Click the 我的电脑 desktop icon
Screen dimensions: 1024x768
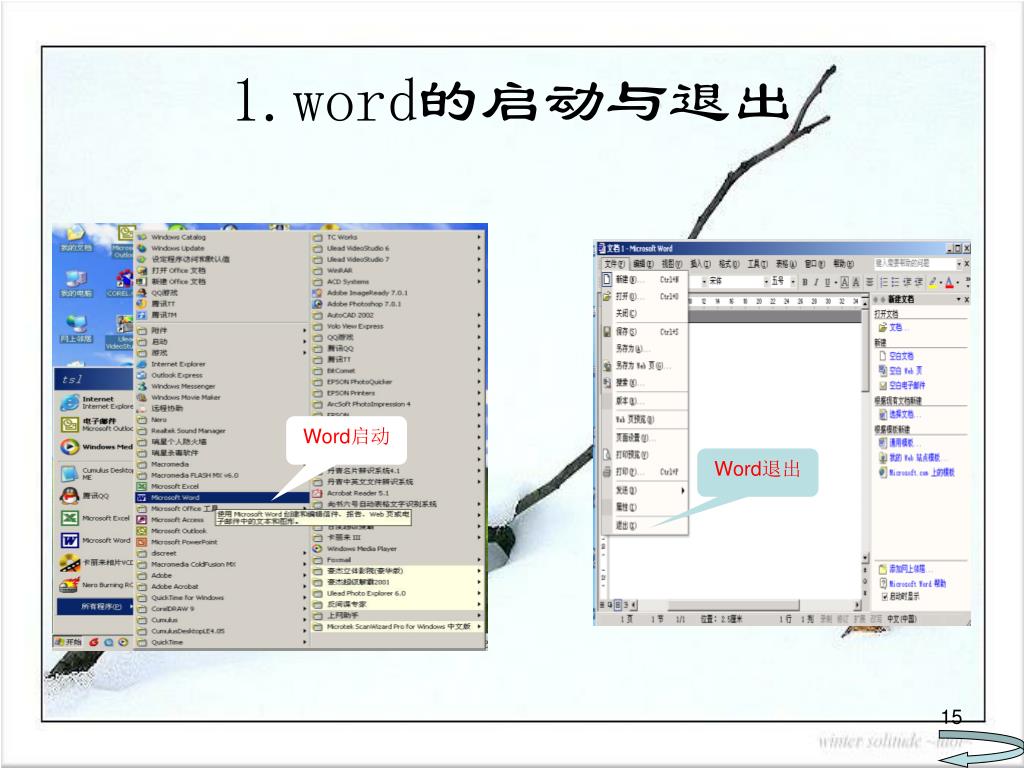pos(76,283)
